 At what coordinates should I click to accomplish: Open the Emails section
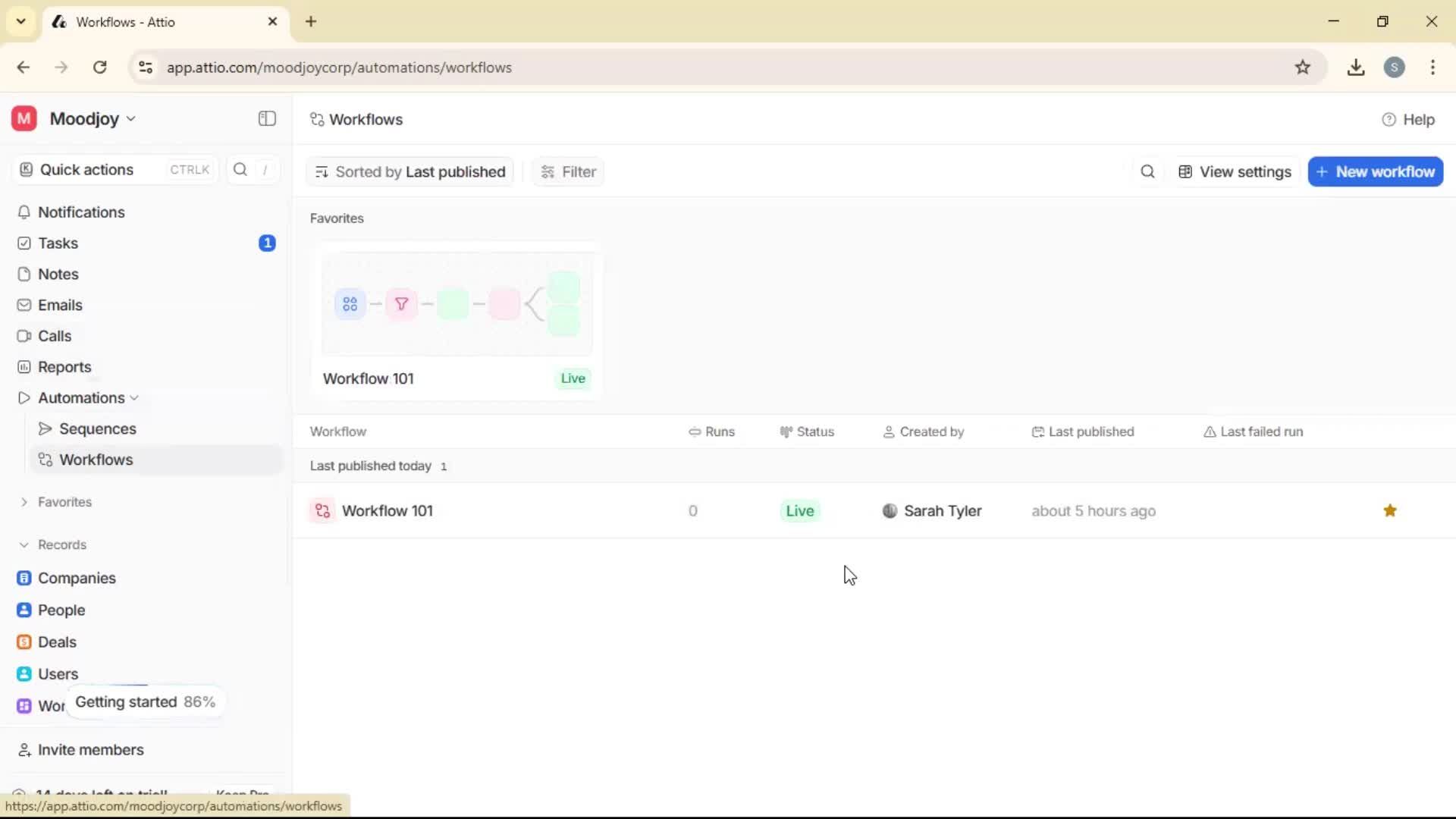click(x=60, y=304)
